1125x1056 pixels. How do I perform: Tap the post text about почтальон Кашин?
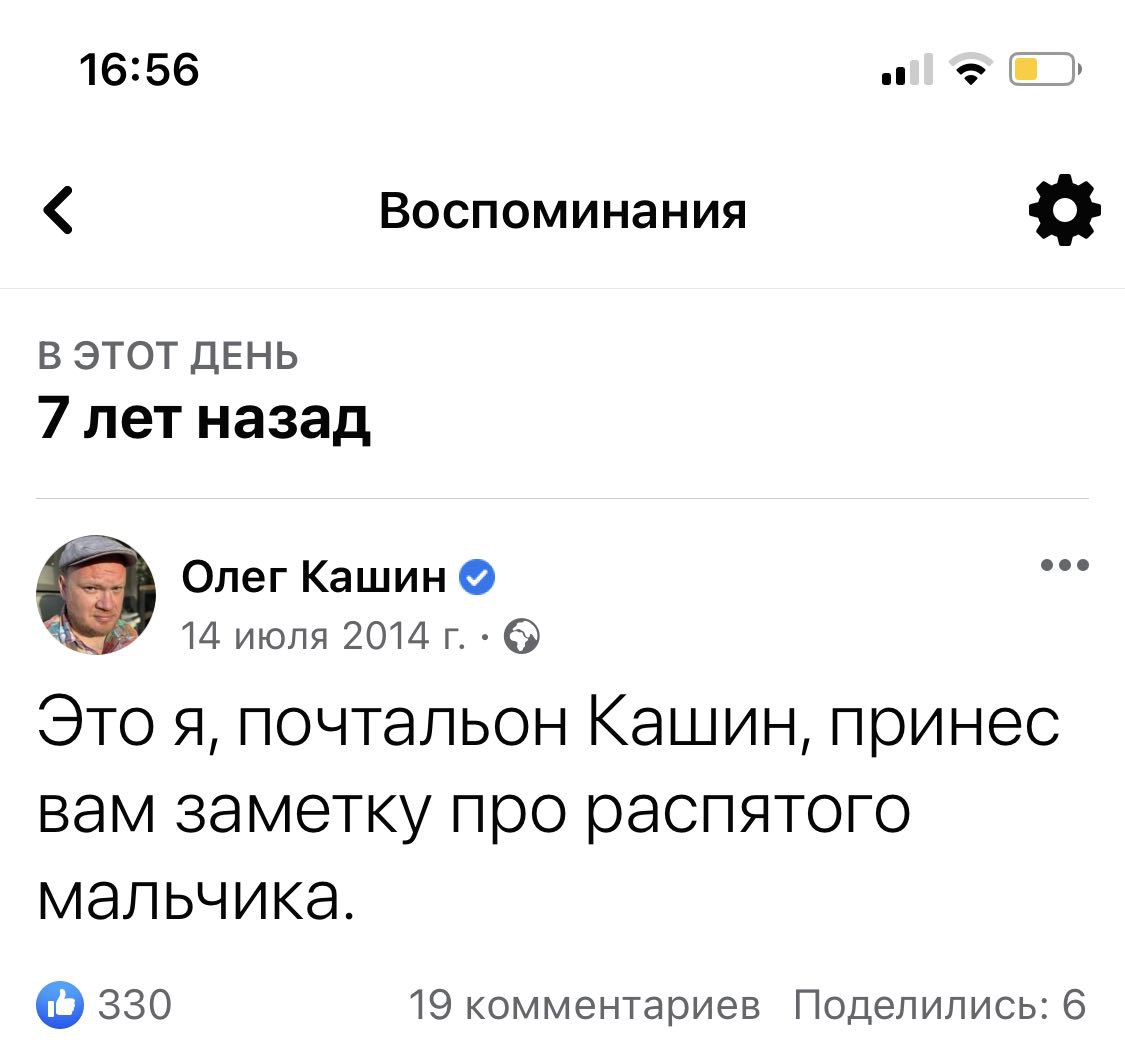(x=547, y=808)
